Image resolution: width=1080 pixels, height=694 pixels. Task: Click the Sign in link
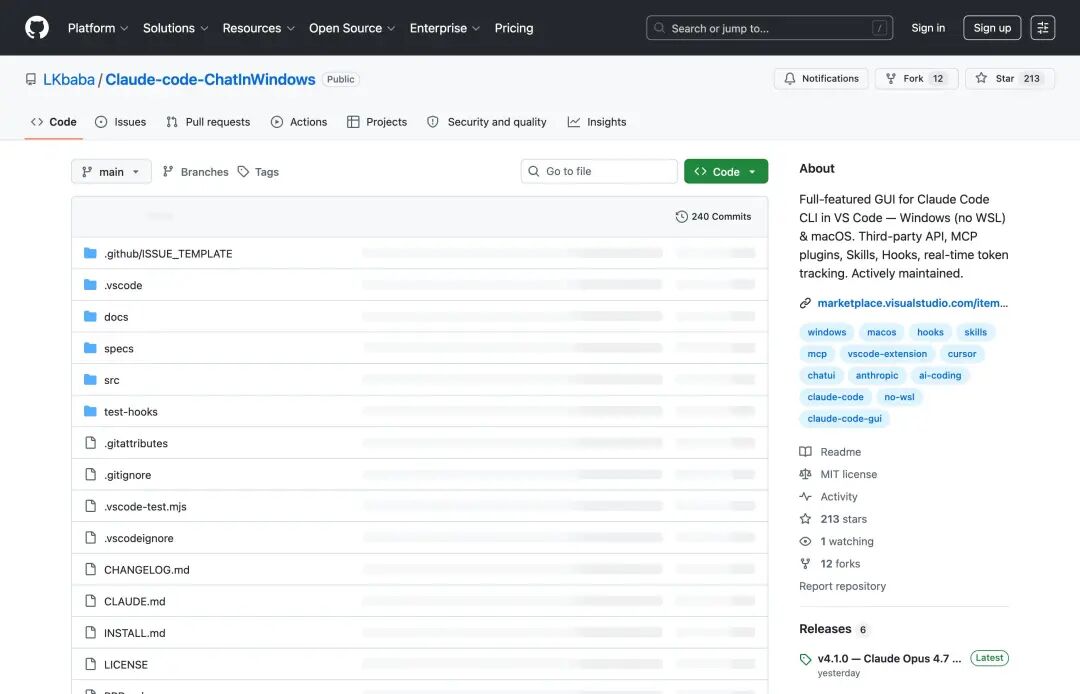[928, 28]
